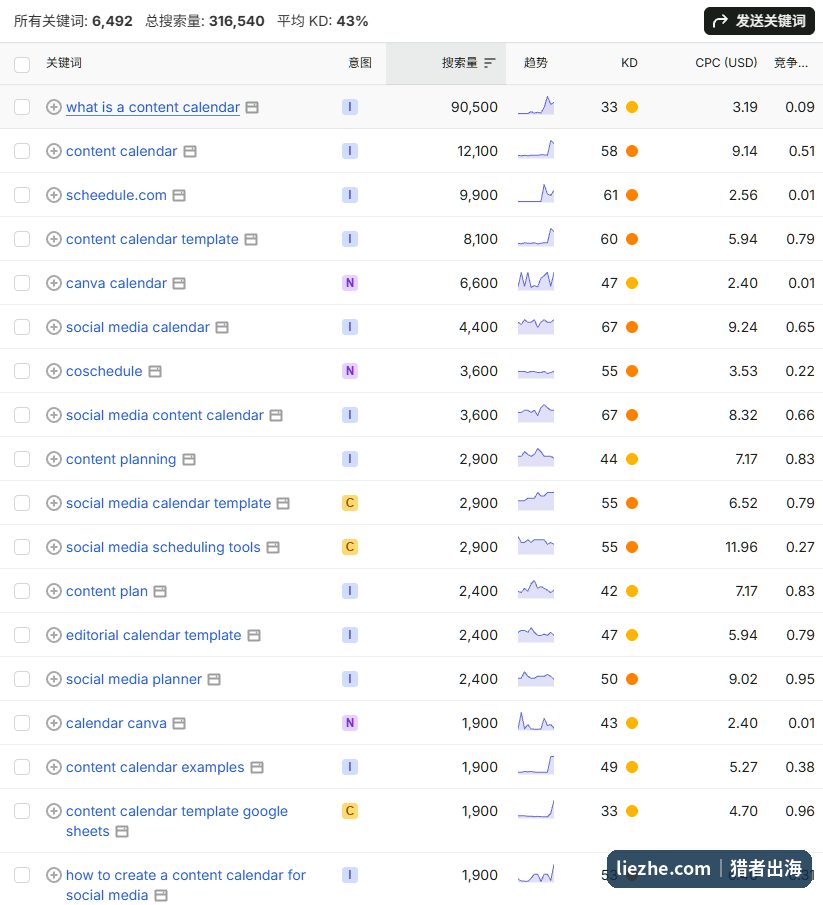Open SERP icon for 'social media calendar'
Screen dimensions: 823x905
click(222, 327)
